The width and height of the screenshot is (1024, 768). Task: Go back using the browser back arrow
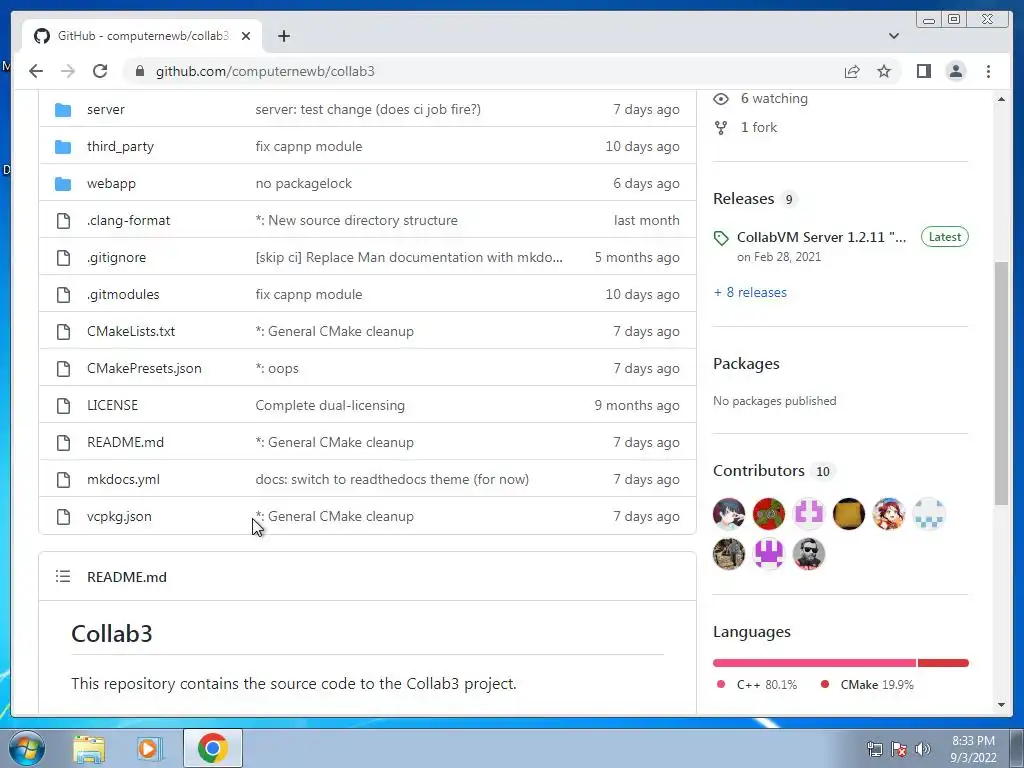(36, 71)
